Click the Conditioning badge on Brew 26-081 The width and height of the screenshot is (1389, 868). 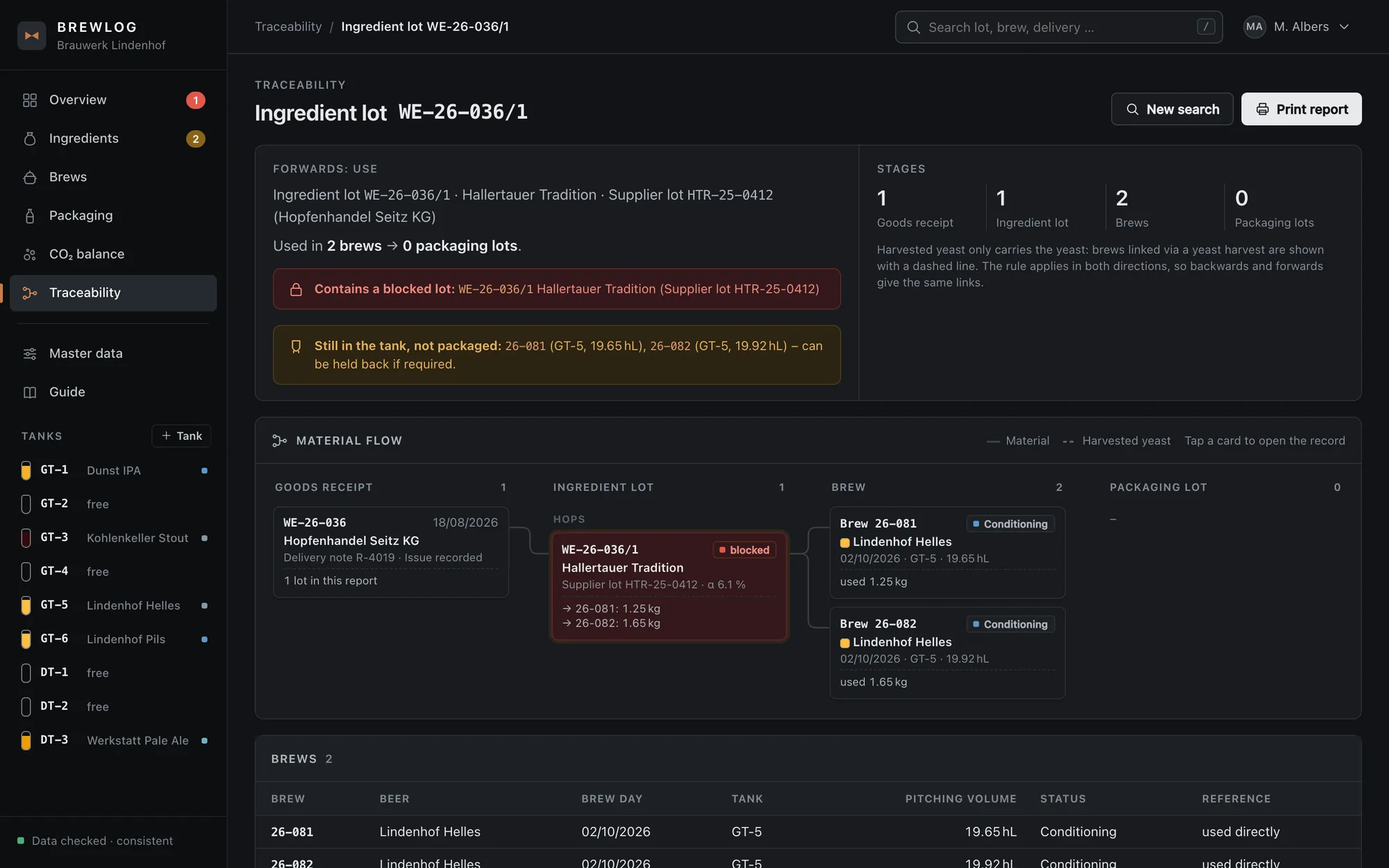click(1010, 524)
